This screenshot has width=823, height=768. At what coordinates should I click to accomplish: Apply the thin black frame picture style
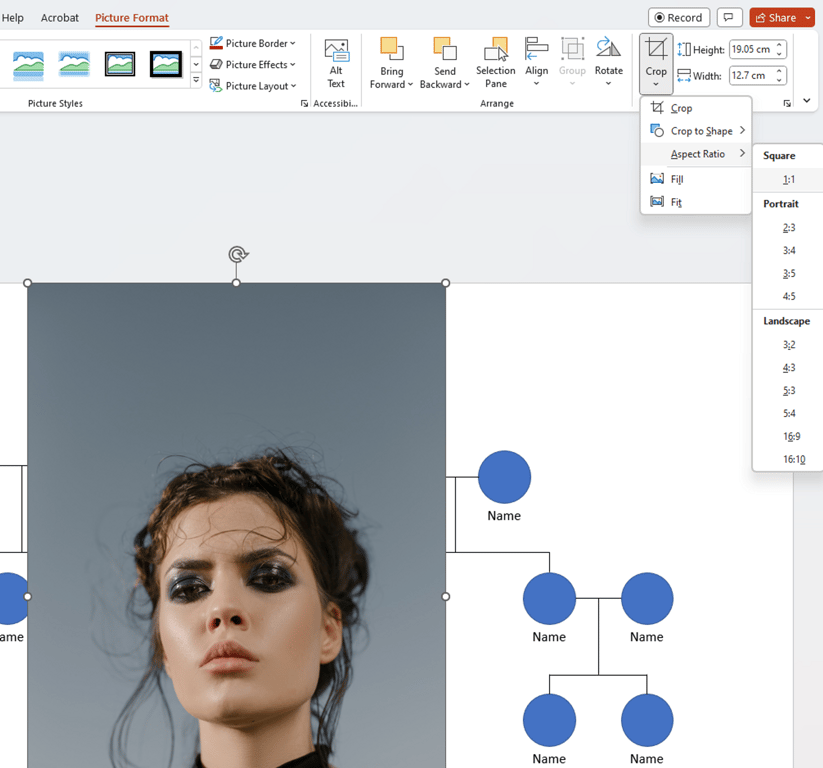(x=120, y=65)
